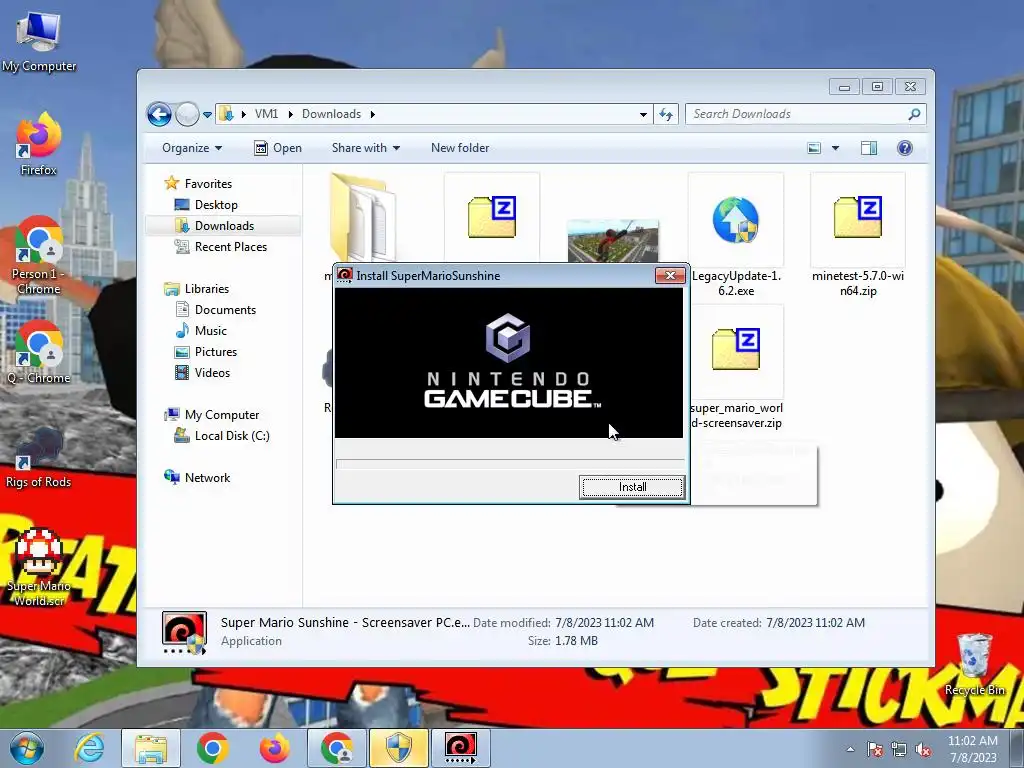Click the Nintendo GameCube installer banner
This screenshot has height=768, width=1024.
(509, 363)
